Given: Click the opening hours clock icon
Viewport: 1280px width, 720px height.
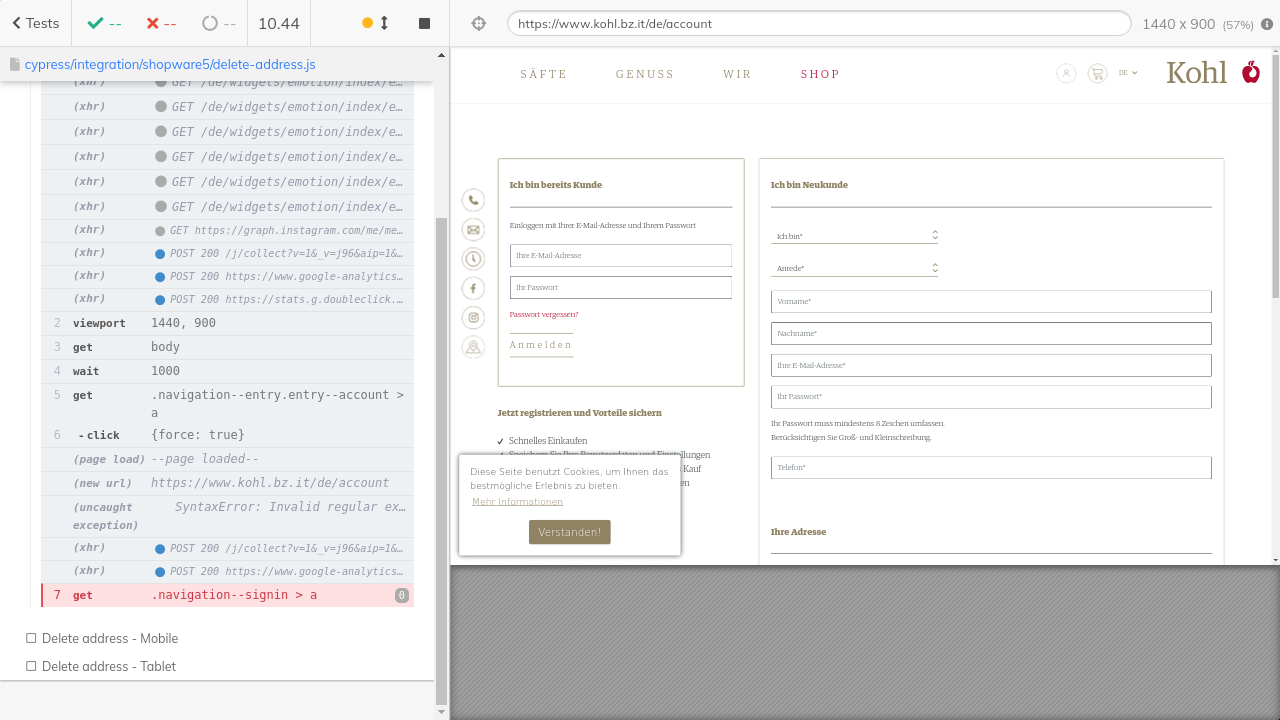Looking at the screenshot, I should 473,259.
